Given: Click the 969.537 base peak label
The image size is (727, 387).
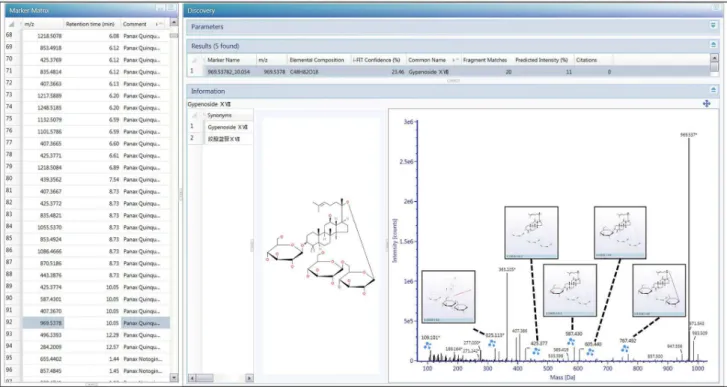Looking at the screenshot, I should click(x=689, y=134).
